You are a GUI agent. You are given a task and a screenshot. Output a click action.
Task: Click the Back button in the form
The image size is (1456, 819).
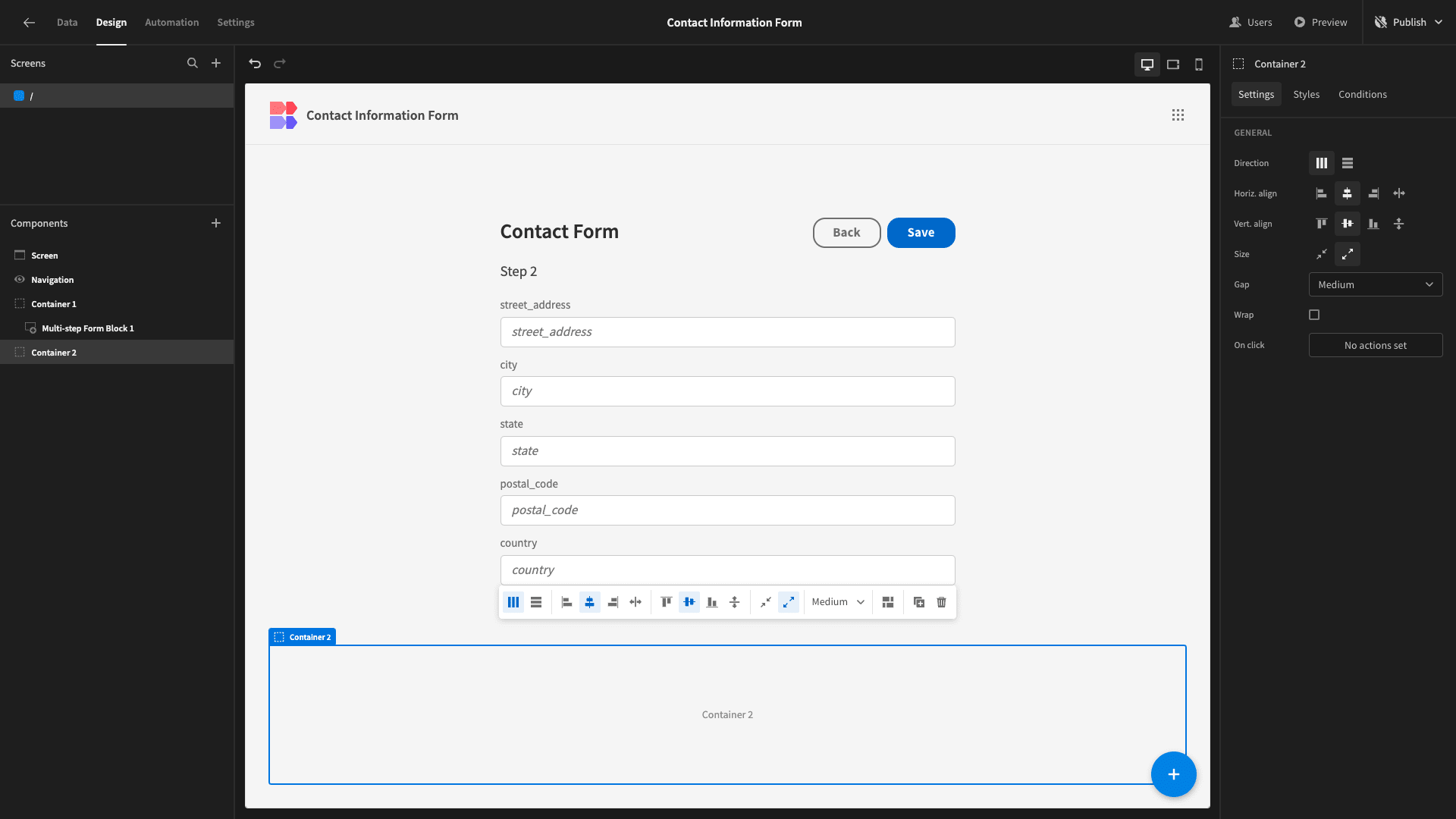(846, 233)
